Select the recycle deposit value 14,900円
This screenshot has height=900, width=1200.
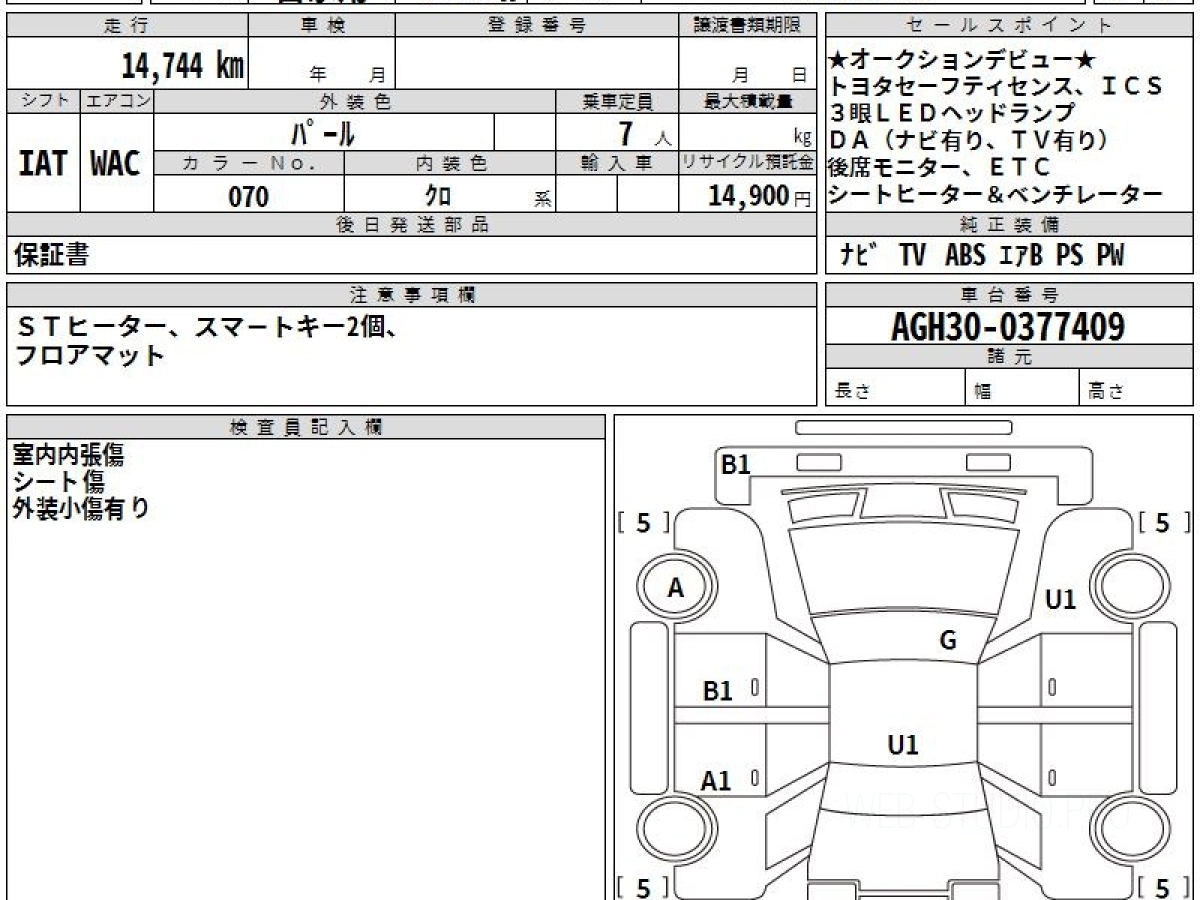pyautogui.click(x=759, y=196)
